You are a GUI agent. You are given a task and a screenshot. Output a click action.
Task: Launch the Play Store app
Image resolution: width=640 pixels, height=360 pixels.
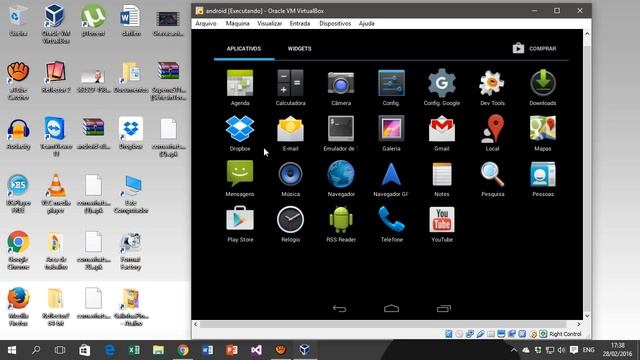click(240, 224)
